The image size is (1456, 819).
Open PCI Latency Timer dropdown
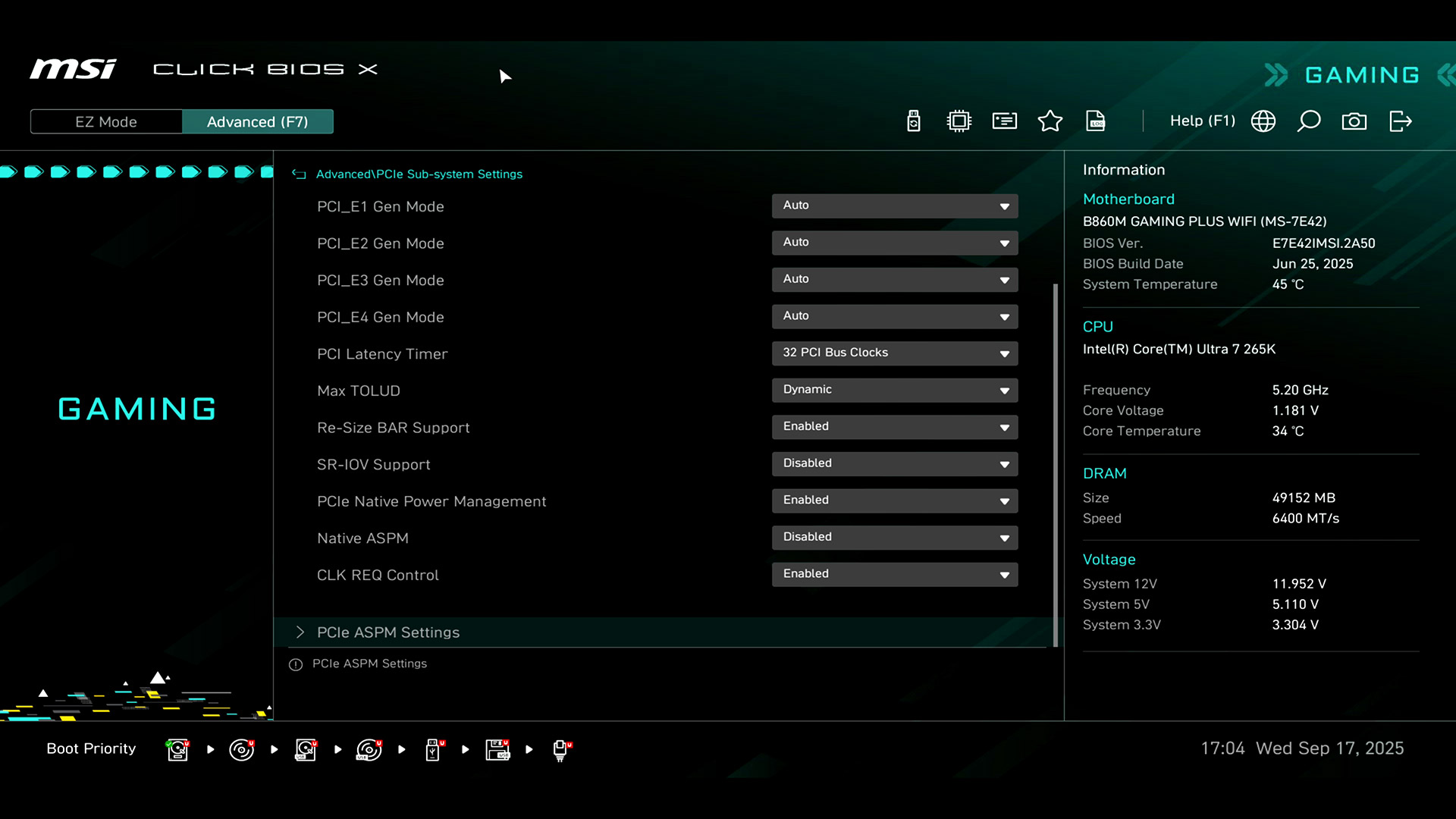pyautogui.click(x=895, y=353)
